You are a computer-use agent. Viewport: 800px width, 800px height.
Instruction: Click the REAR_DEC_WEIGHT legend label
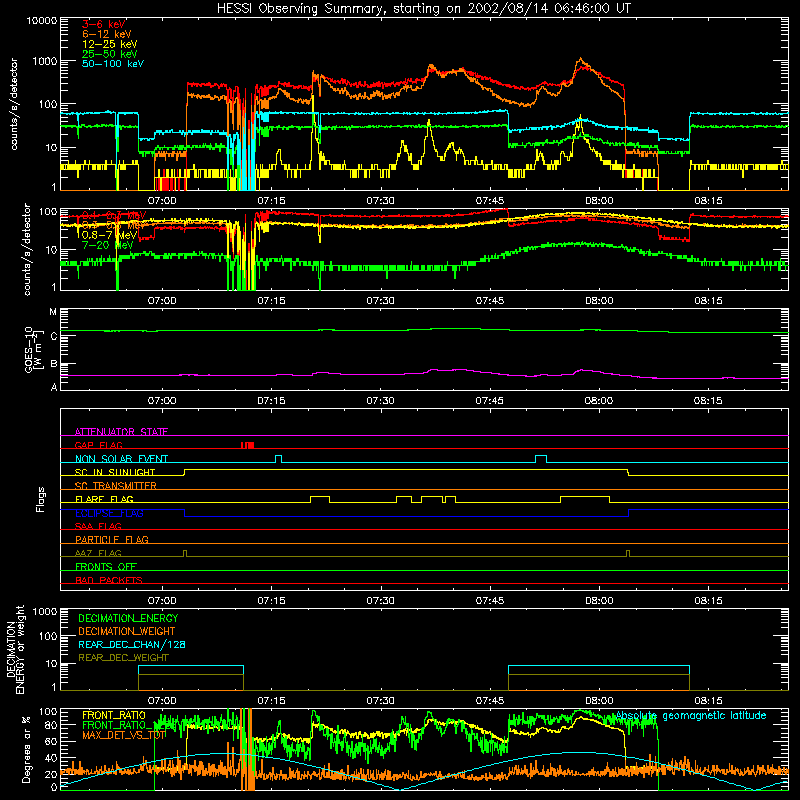point(123,658)
